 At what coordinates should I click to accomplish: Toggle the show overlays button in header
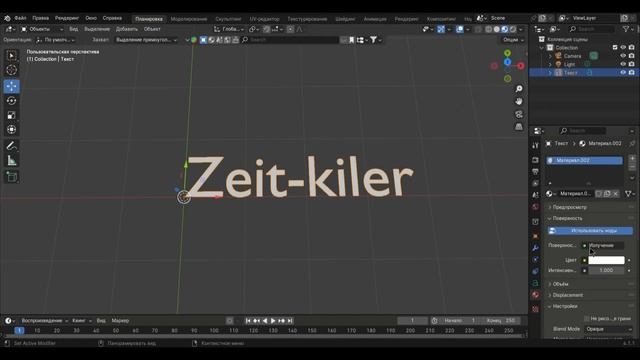pos(460,29)
